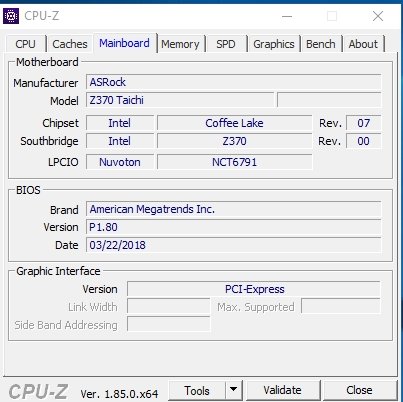Screen dimensions: 403x402
Task: Select the BIOS version P1.80 field
Action: [x=234, y=227]
